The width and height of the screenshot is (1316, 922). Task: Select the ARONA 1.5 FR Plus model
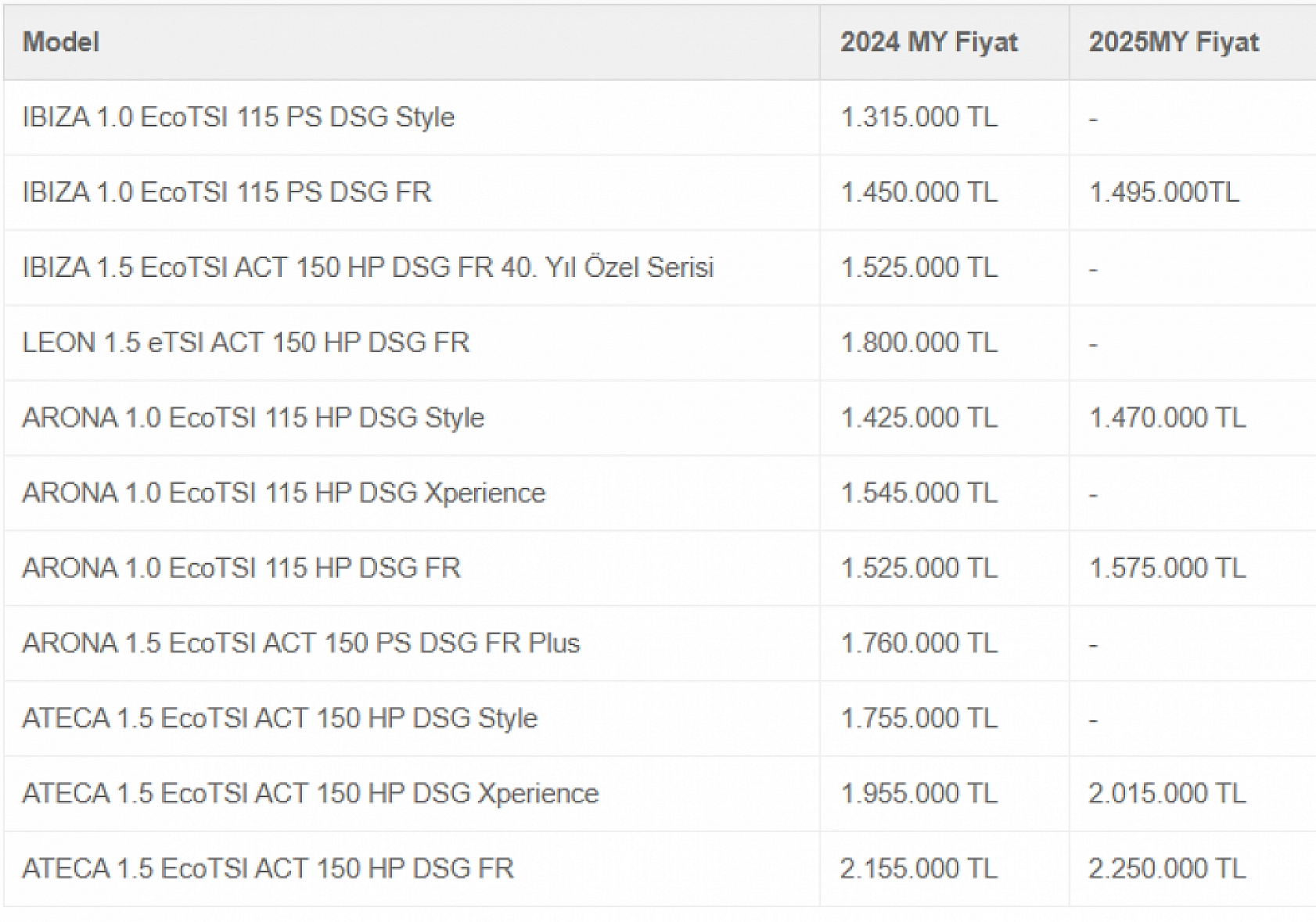click(x=301, y=643)
